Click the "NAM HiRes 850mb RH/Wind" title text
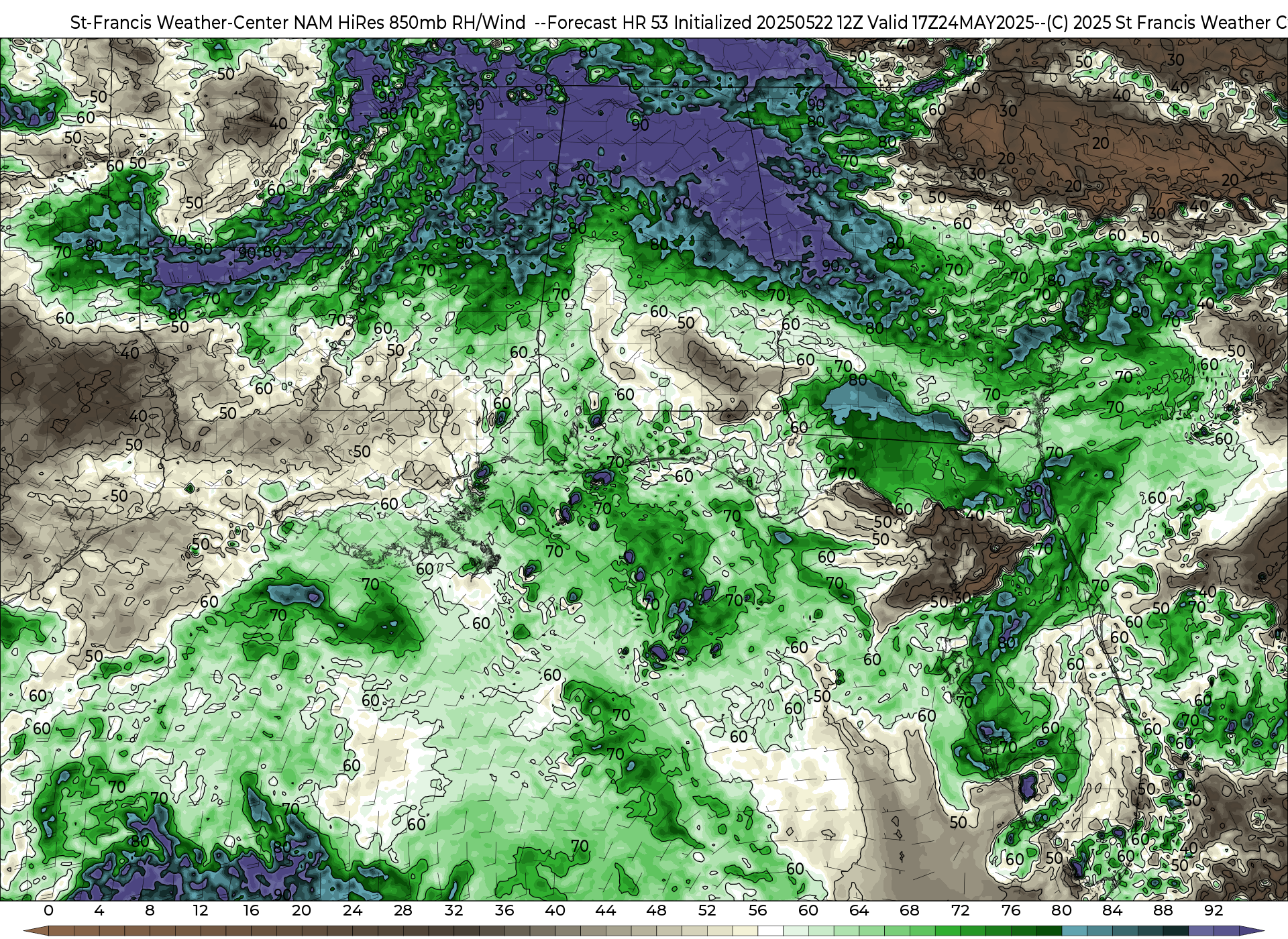The image size is (1288, 939). point(410,23)
